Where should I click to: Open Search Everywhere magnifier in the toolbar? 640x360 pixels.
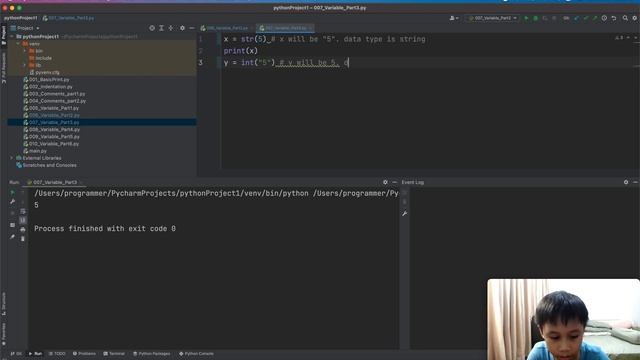(x=625, y=18)
